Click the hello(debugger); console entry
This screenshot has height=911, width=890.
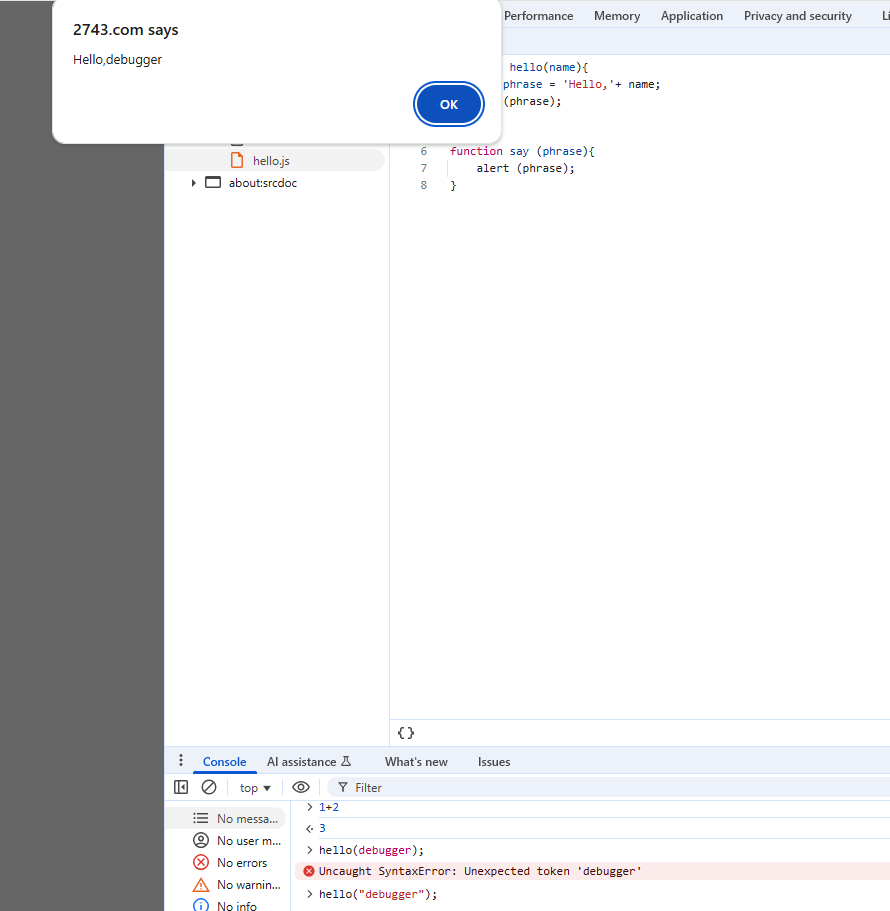click(x=371, y=850)
